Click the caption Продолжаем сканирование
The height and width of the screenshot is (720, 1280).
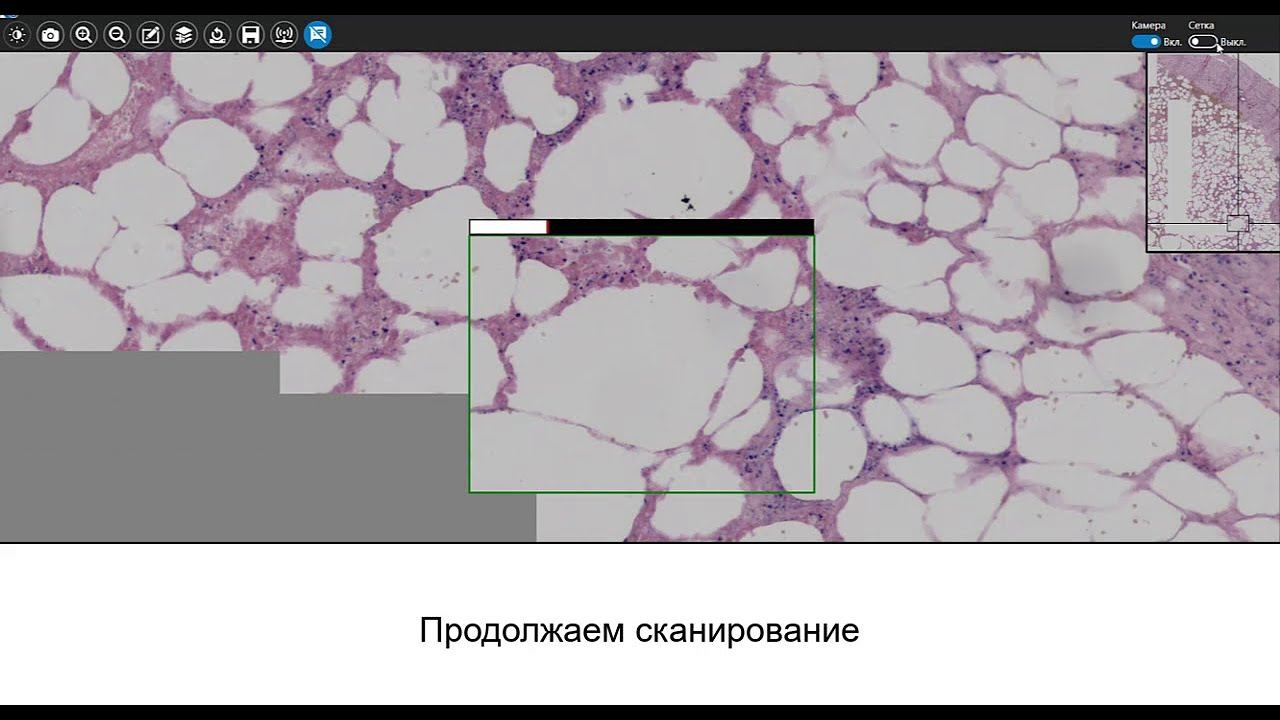click(639, 631)
